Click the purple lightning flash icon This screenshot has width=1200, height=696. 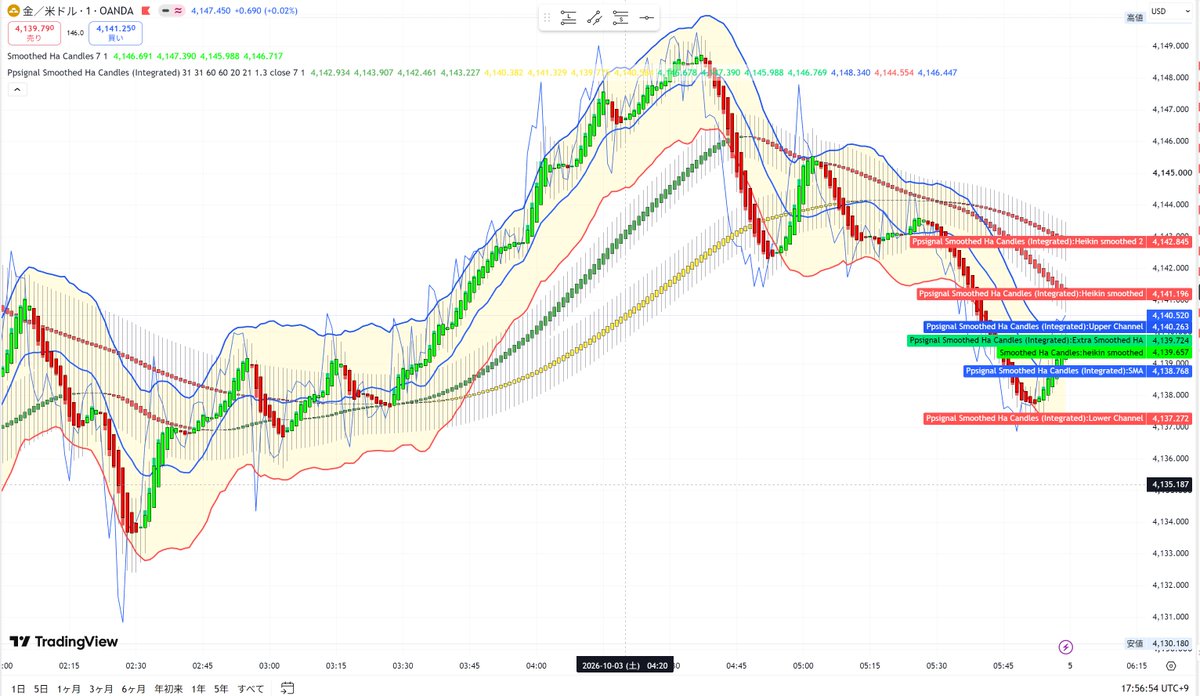(1066, 646)
